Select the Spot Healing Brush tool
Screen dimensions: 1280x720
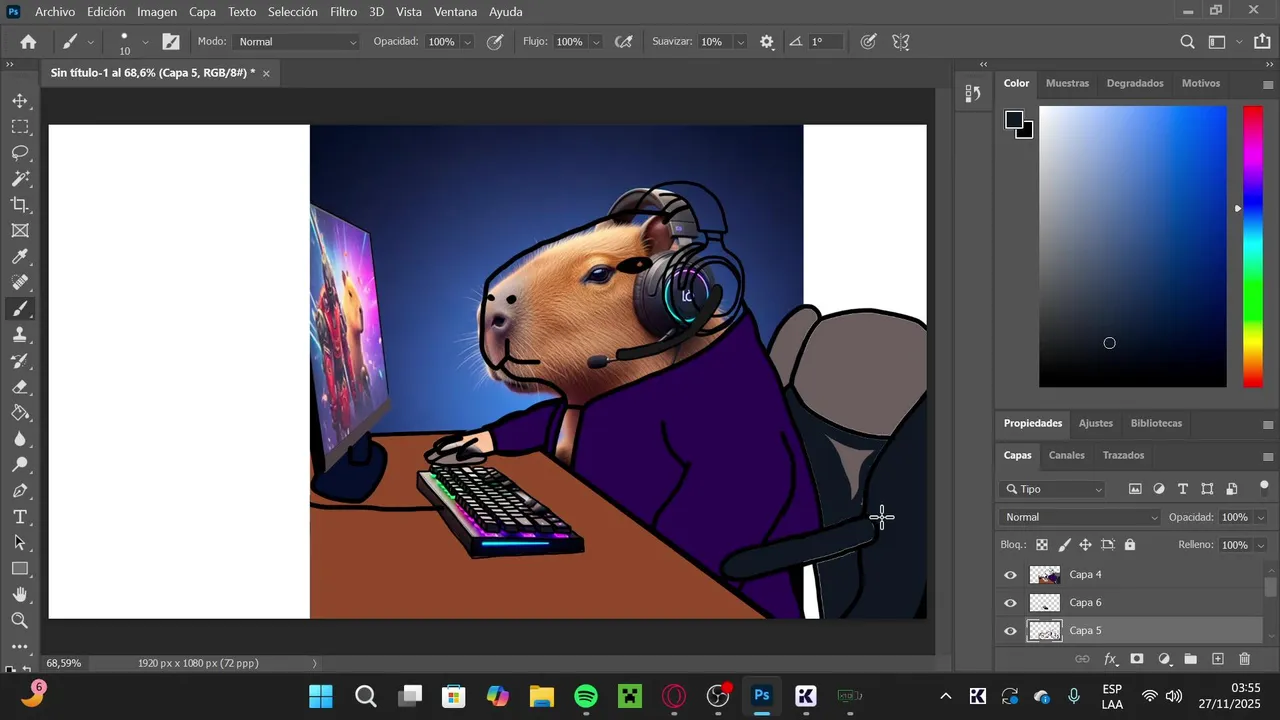[20, 283]
